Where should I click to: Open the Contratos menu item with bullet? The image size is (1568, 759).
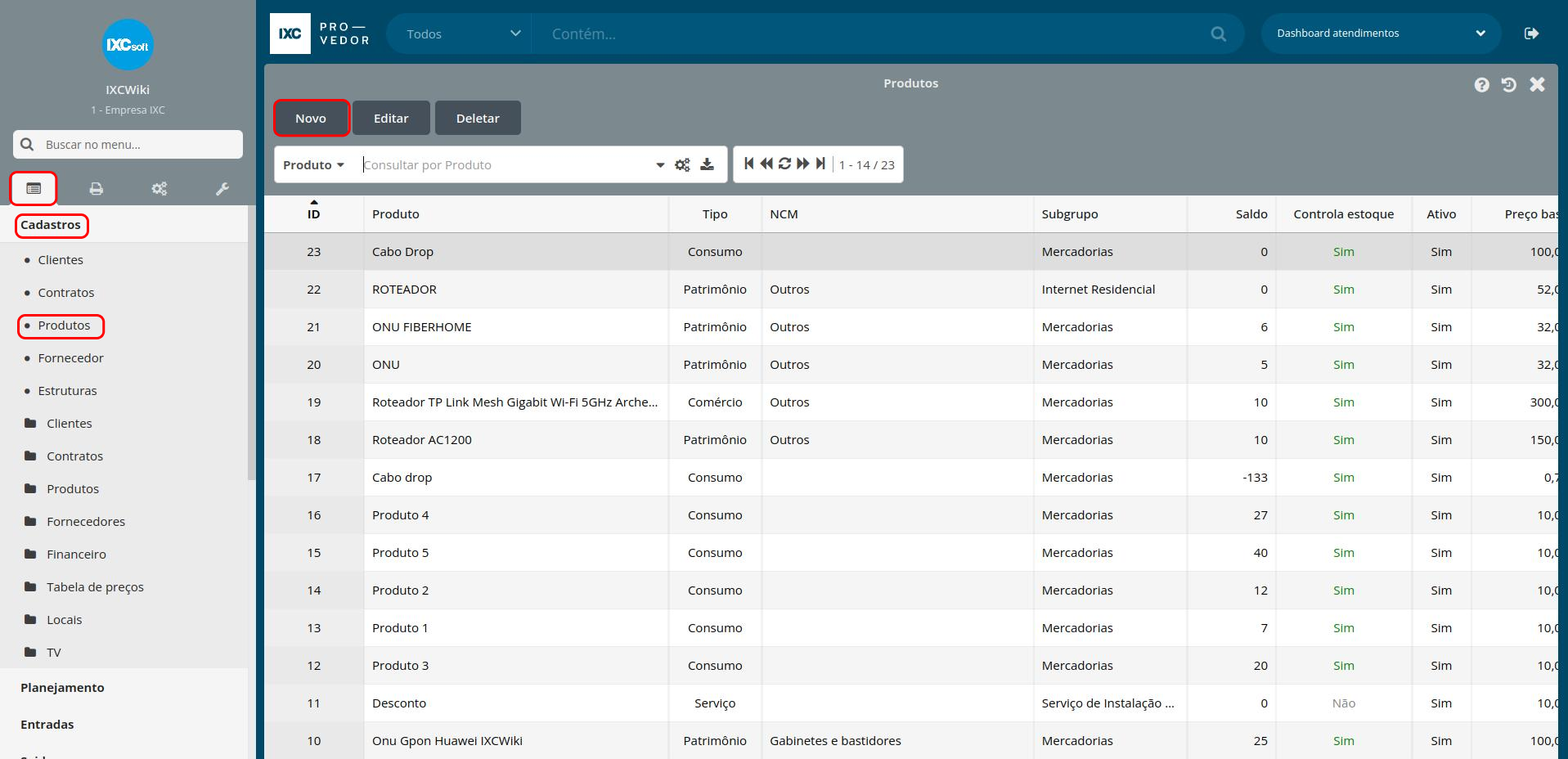tap(59, 293)
